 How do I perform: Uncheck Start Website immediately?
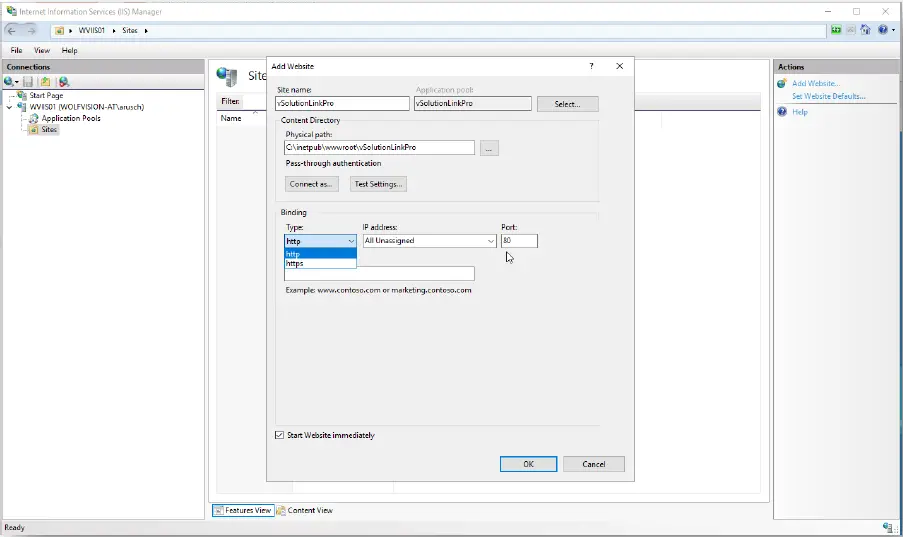279,435
